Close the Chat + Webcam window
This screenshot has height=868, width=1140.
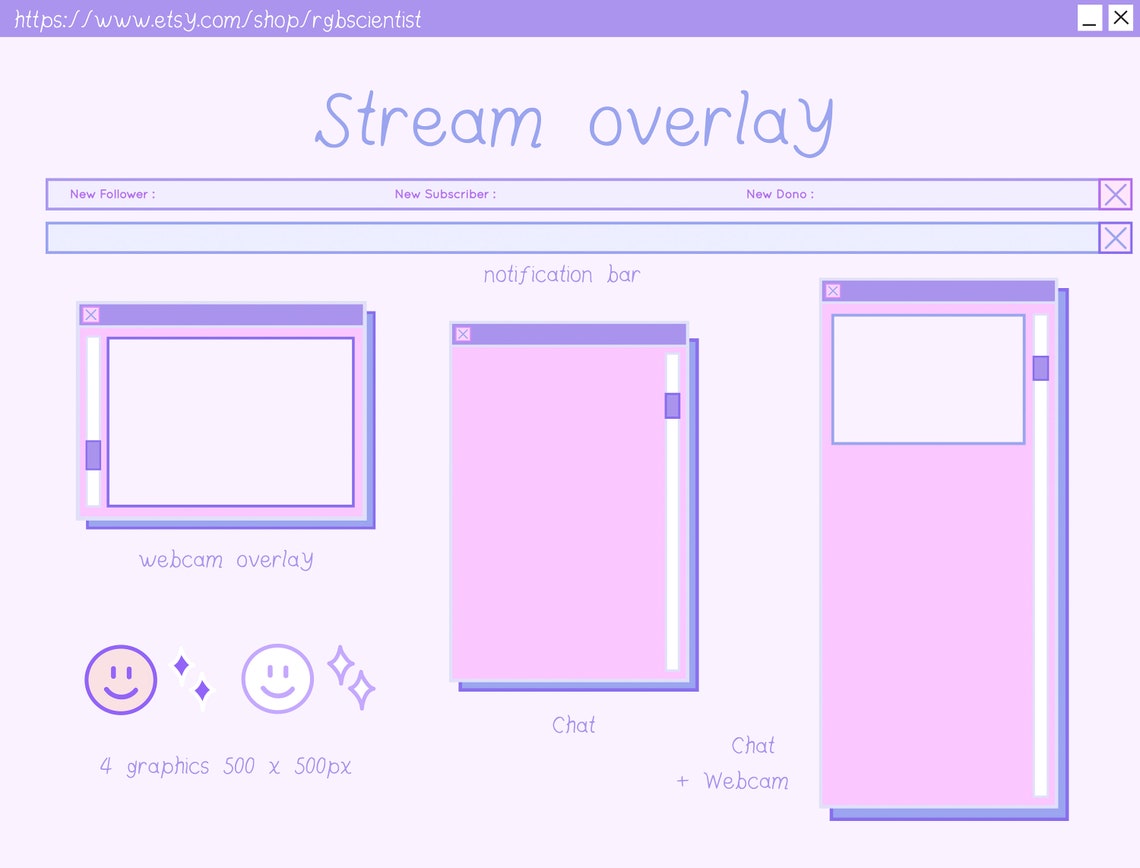point(833,291)
